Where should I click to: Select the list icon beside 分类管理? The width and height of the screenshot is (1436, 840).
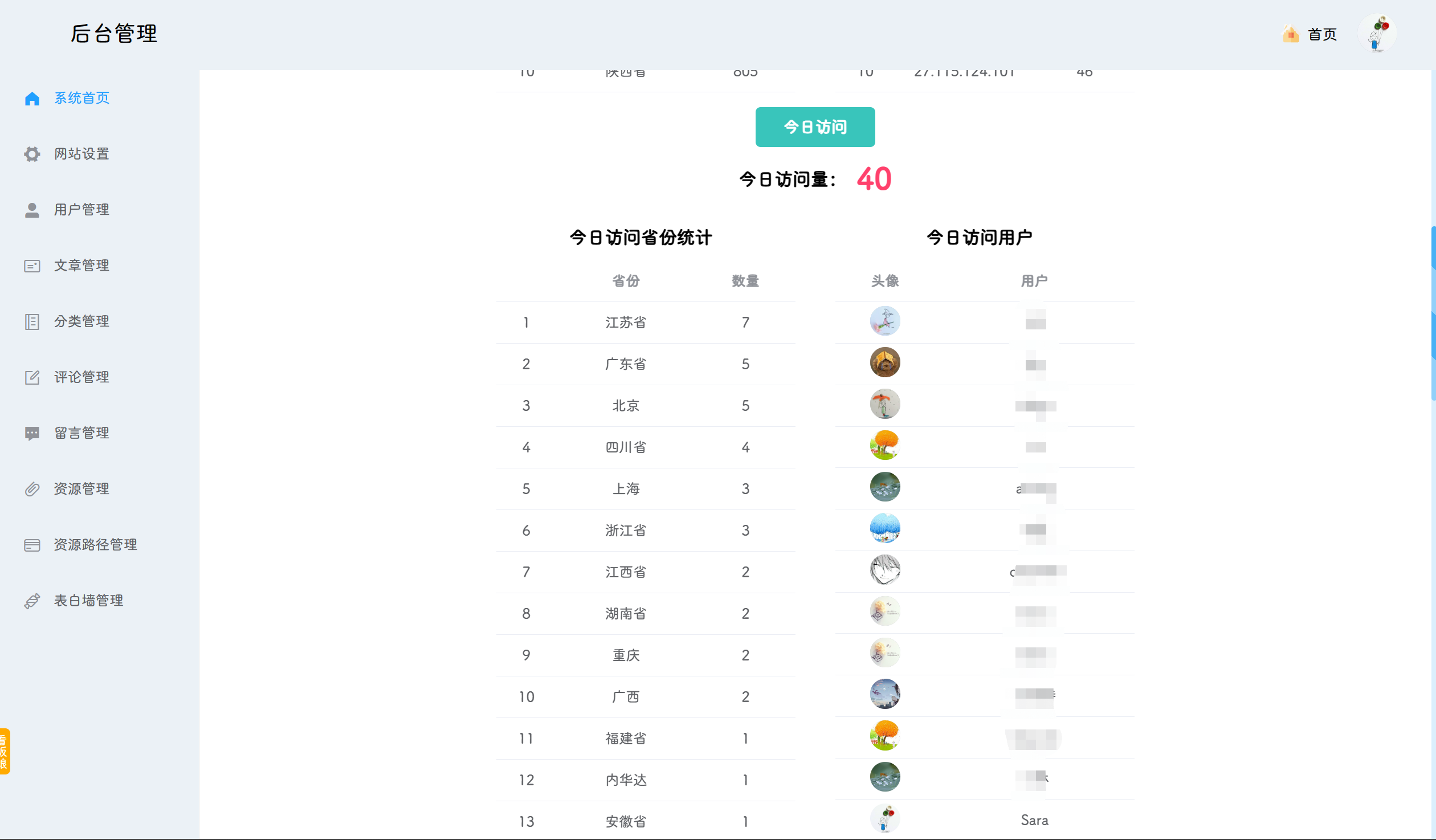(32, 321)
